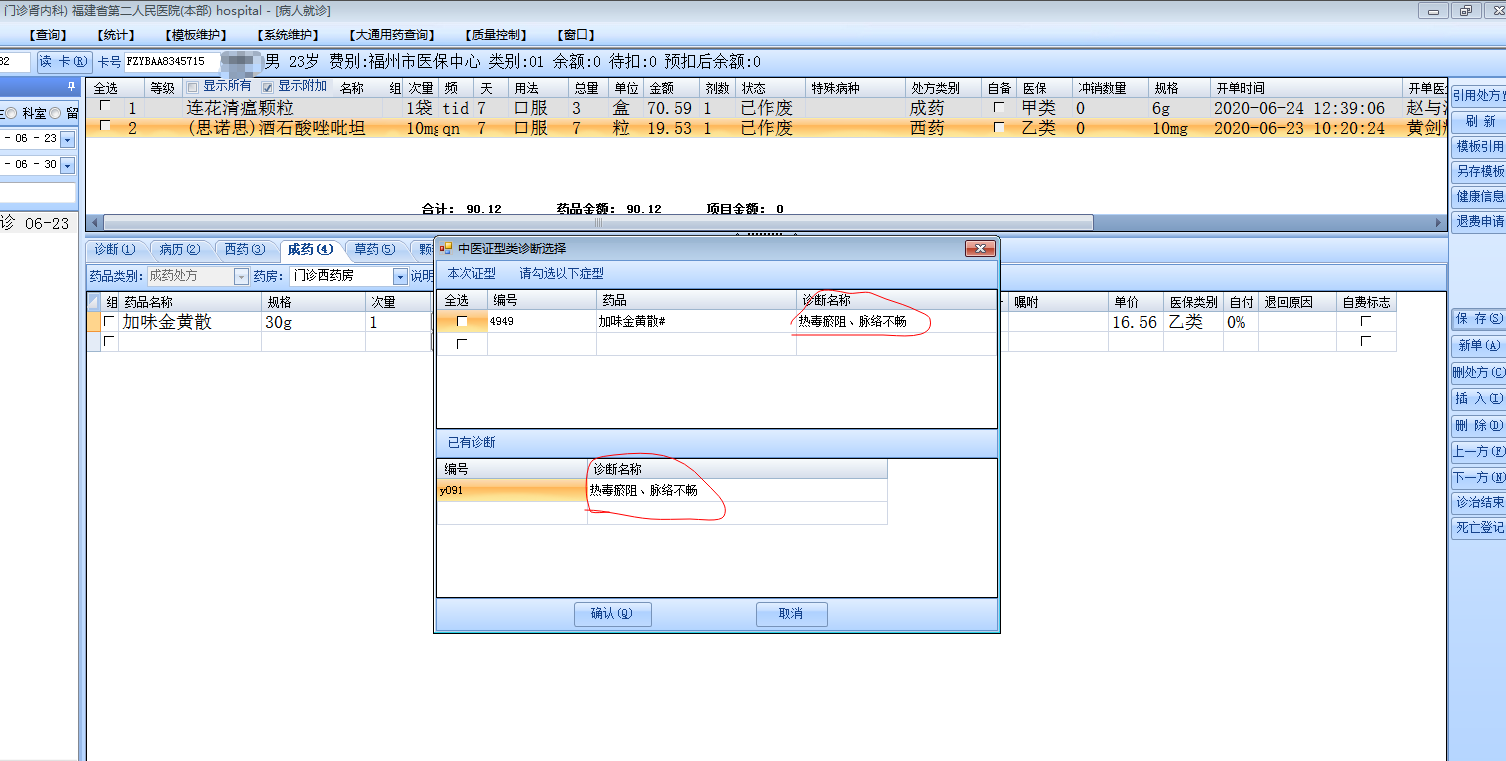
Task: Check the select box for 酒石酸唑吡坦 row
Action: click(x=105, y=127)
